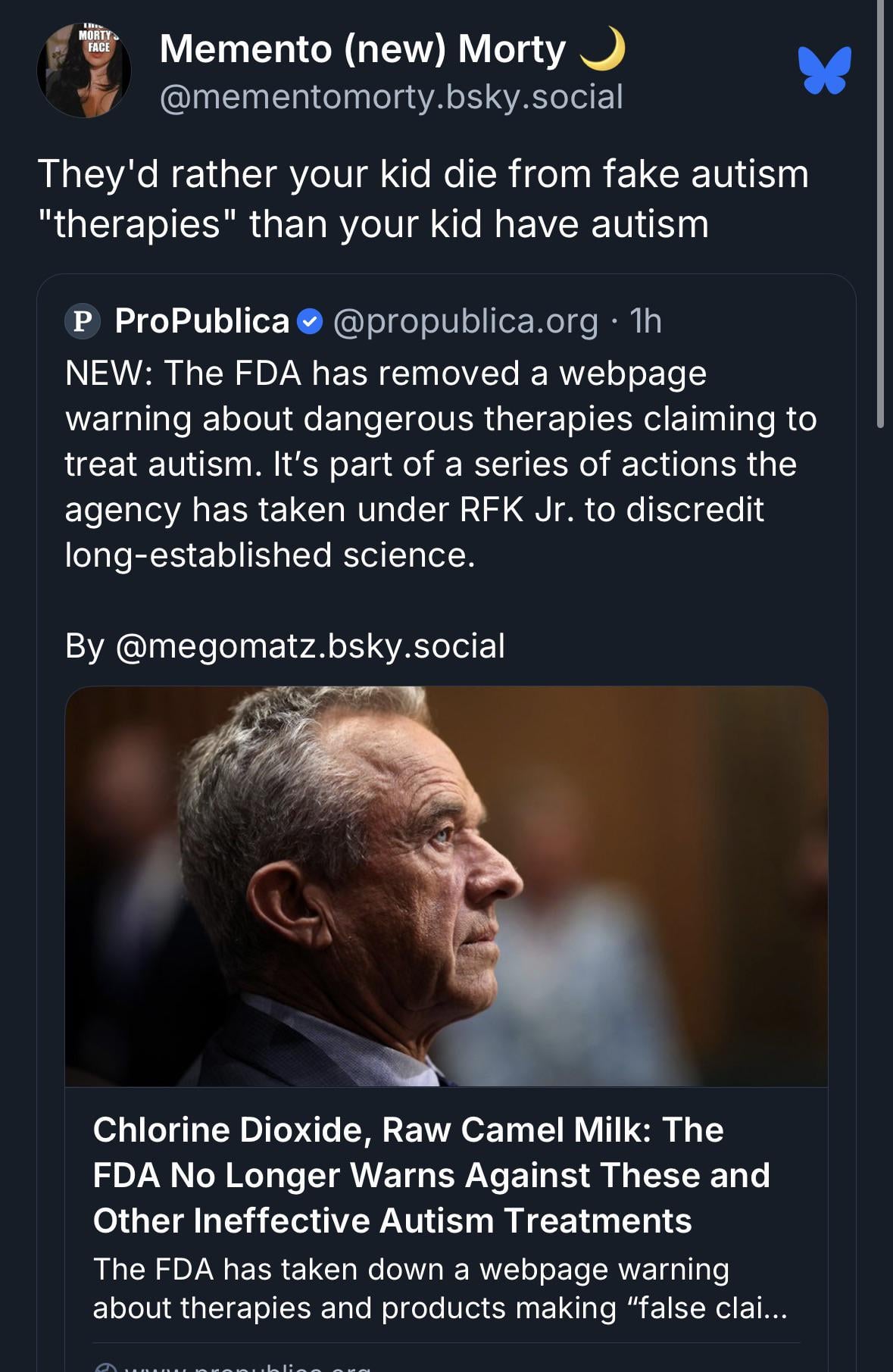Open the "Chlorine Dioxide, Raw Camel Milk" headline
The image size is (893, 1372).
431,1175
